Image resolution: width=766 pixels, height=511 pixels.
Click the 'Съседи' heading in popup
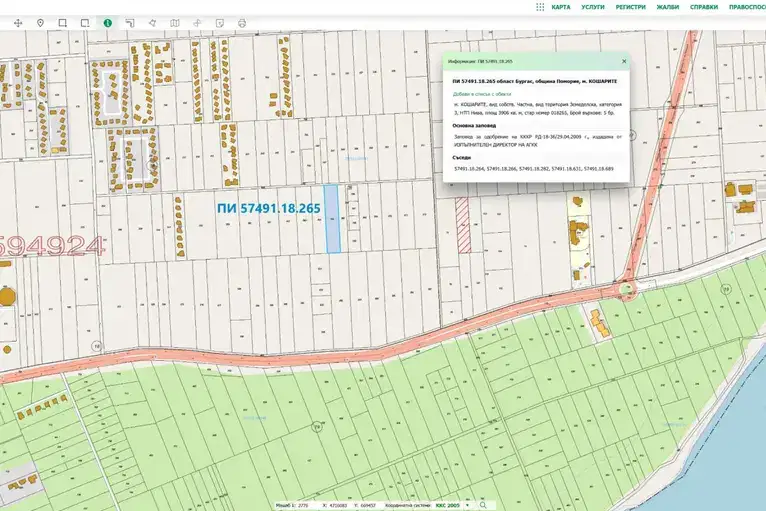tap(462, 157)
